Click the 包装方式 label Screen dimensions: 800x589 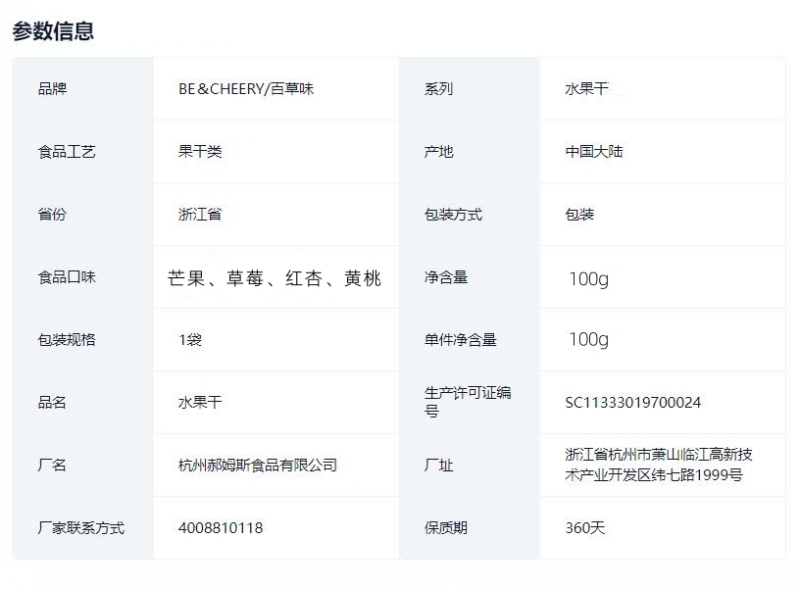(453, 215)
